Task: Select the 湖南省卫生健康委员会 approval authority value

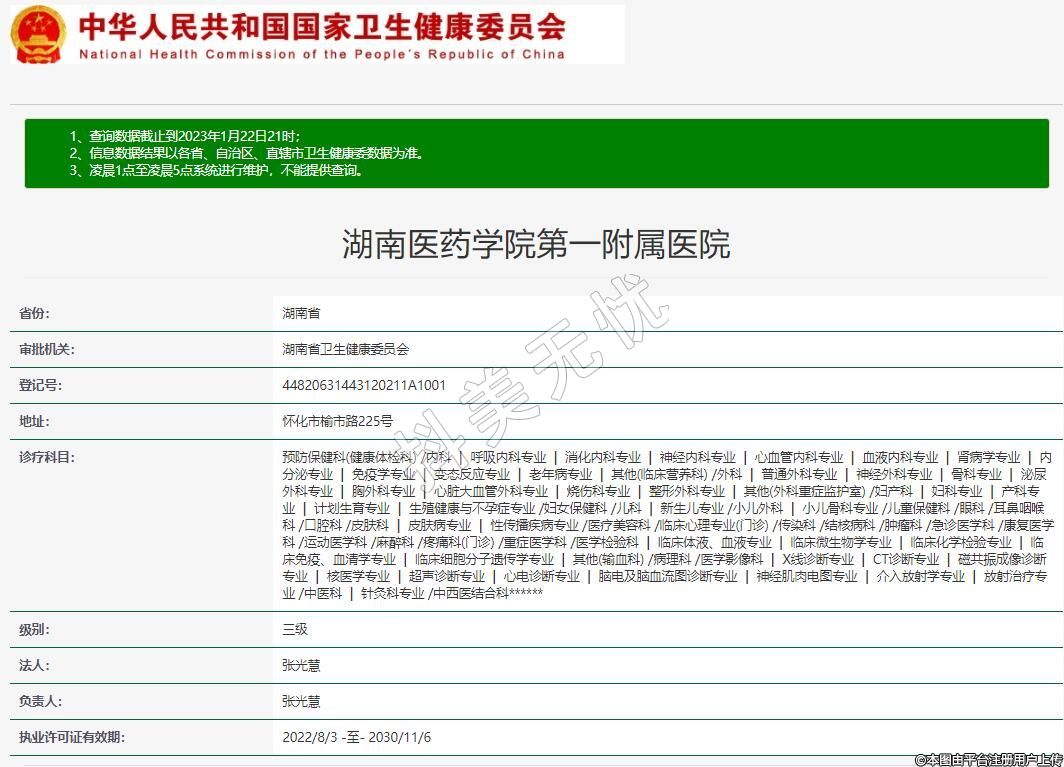Action: tap(346, 349)
